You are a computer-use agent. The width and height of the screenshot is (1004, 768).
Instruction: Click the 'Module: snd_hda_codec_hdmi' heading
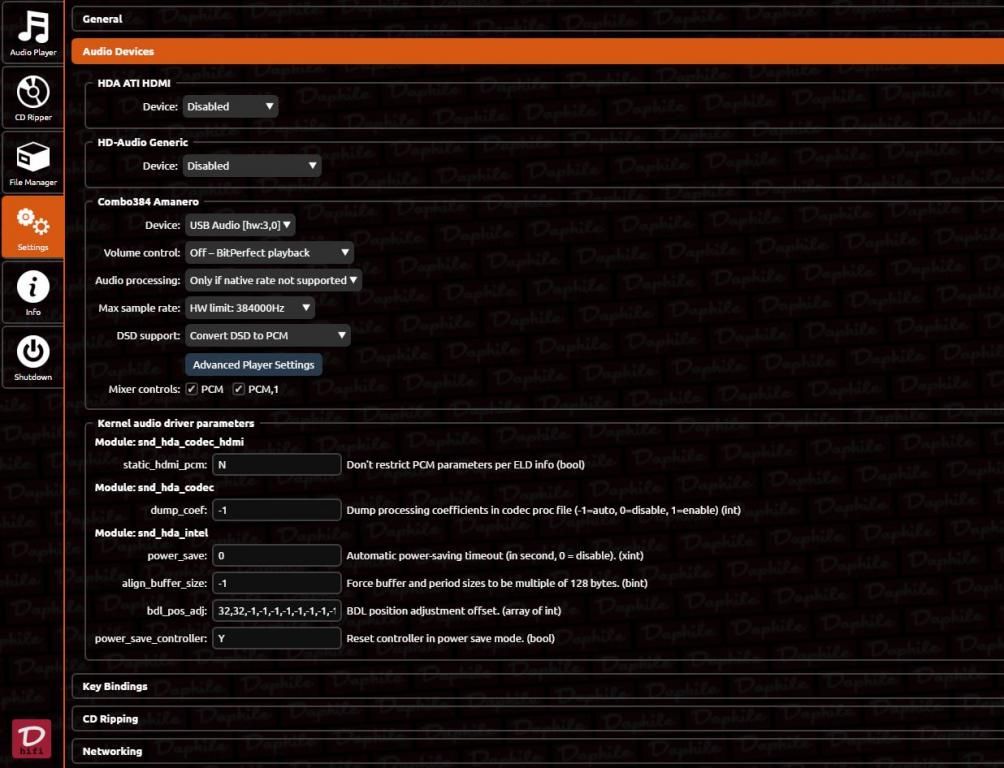(169, 442)
